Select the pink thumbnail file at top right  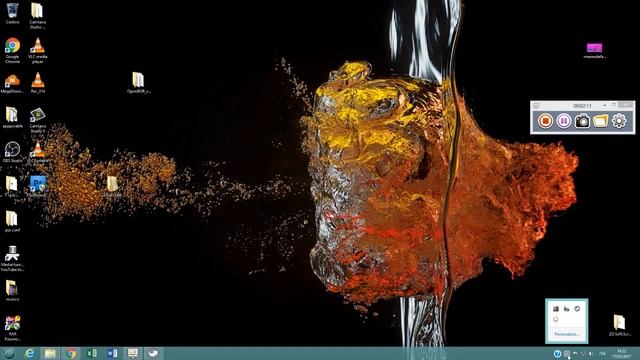point(594,51)
